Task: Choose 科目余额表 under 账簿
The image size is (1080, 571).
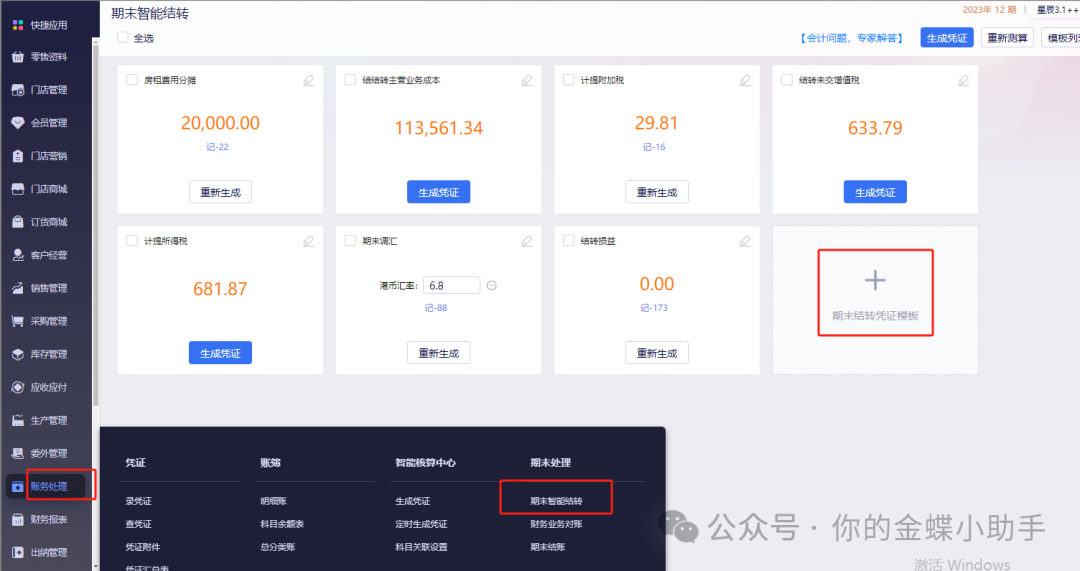Action: click(x=282, y=523)
